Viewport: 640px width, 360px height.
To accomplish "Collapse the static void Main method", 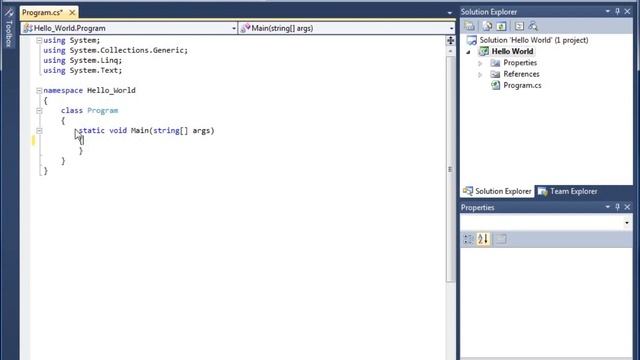I will (x=39, y=131).
